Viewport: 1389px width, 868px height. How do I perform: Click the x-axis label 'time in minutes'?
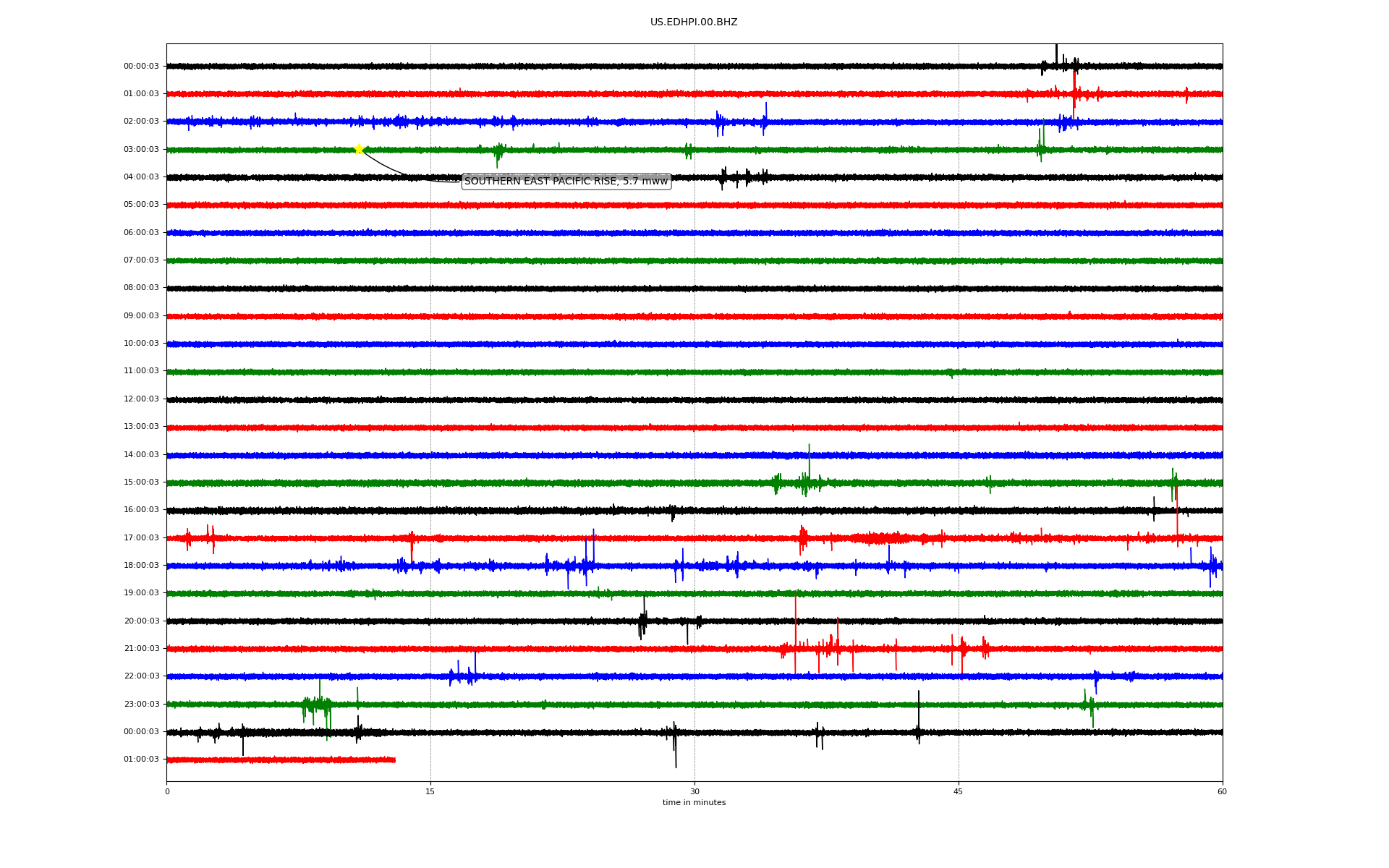[694, 803]
